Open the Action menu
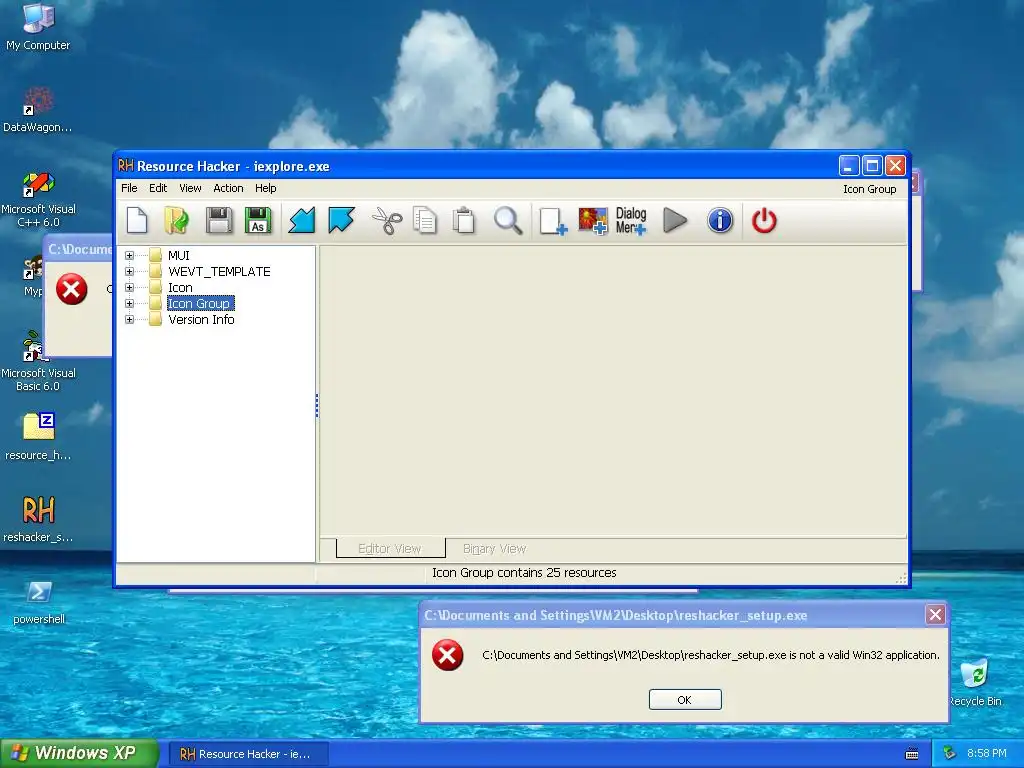Screen dimensions: 1024x768 (x=228, y=188)
